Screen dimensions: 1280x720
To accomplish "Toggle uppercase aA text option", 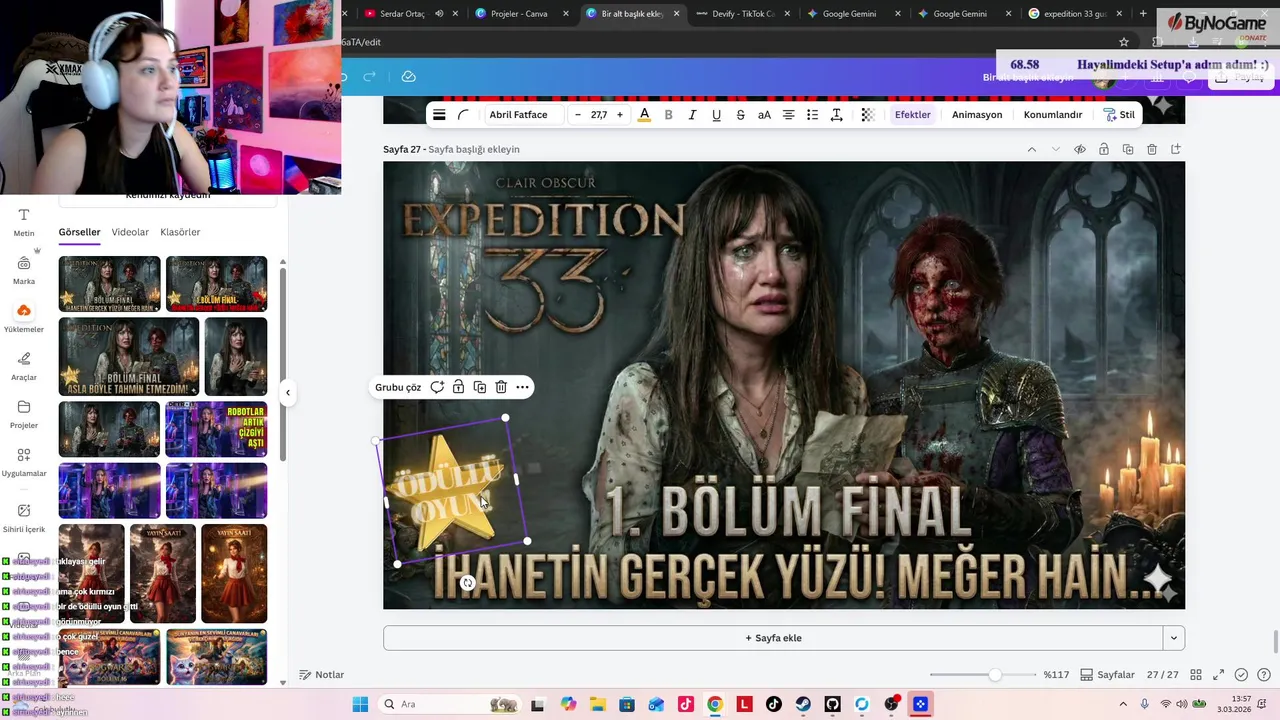I will [764, 115].
